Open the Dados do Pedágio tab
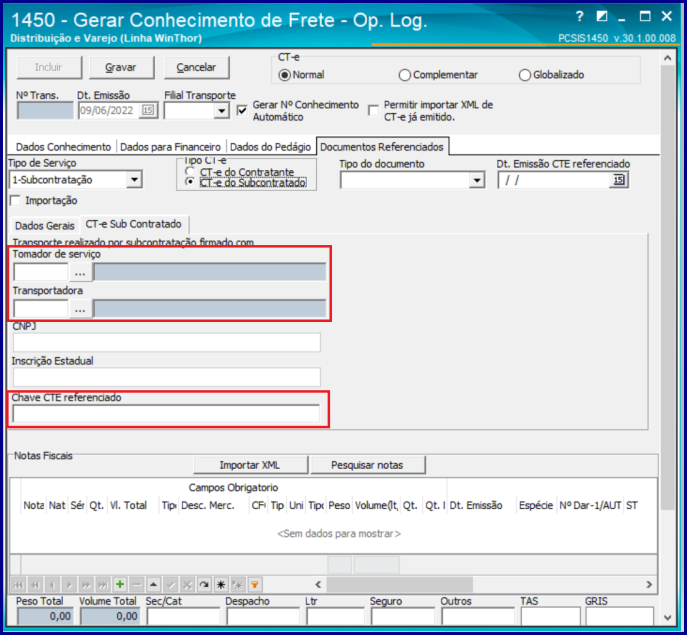The width and height of the screenshot is (687, 635). pos(270,147)
